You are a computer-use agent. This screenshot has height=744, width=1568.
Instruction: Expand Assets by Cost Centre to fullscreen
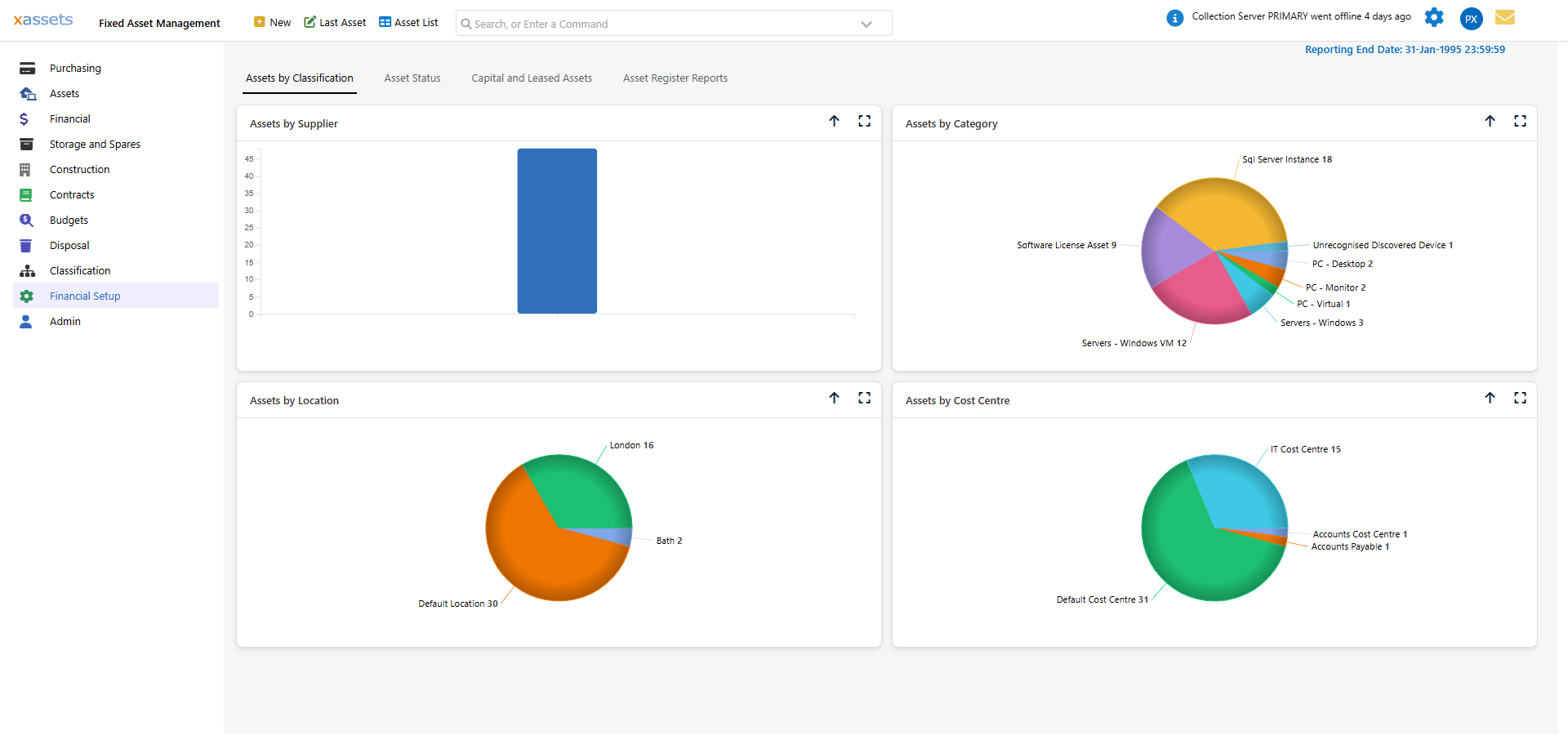1521,398
